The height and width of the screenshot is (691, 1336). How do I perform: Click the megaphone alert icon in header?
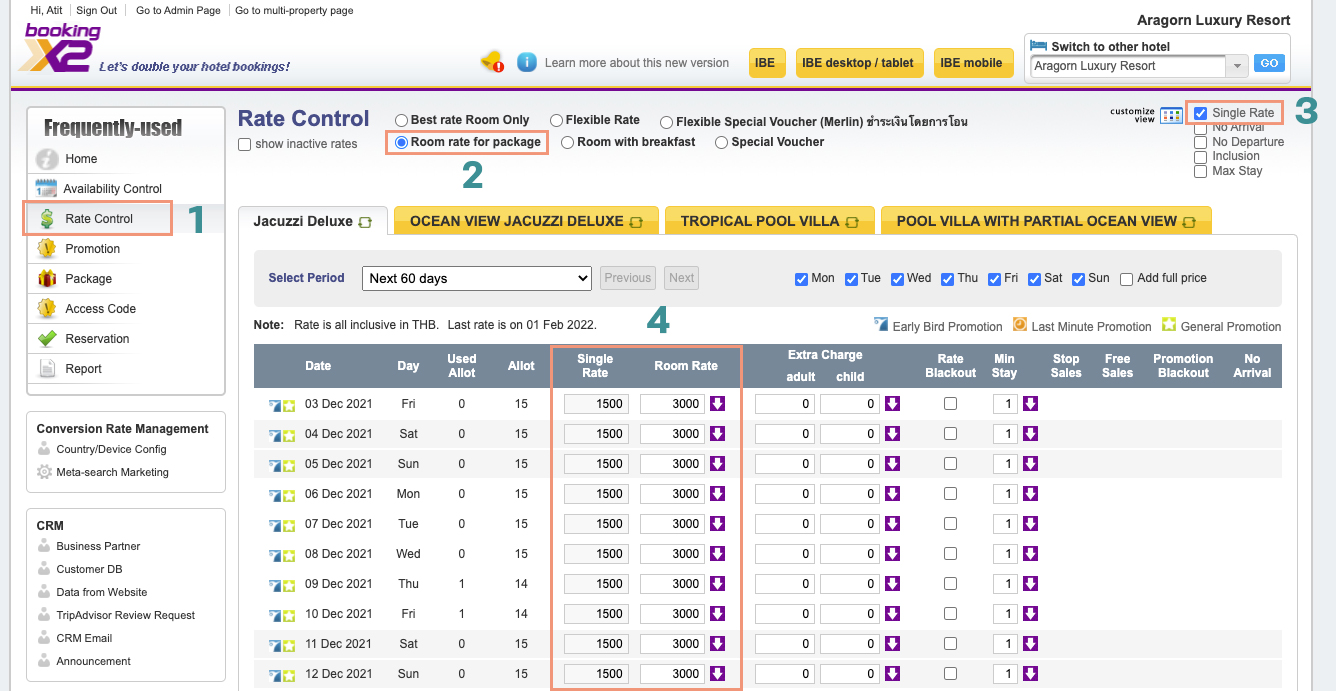pos(492,63)
